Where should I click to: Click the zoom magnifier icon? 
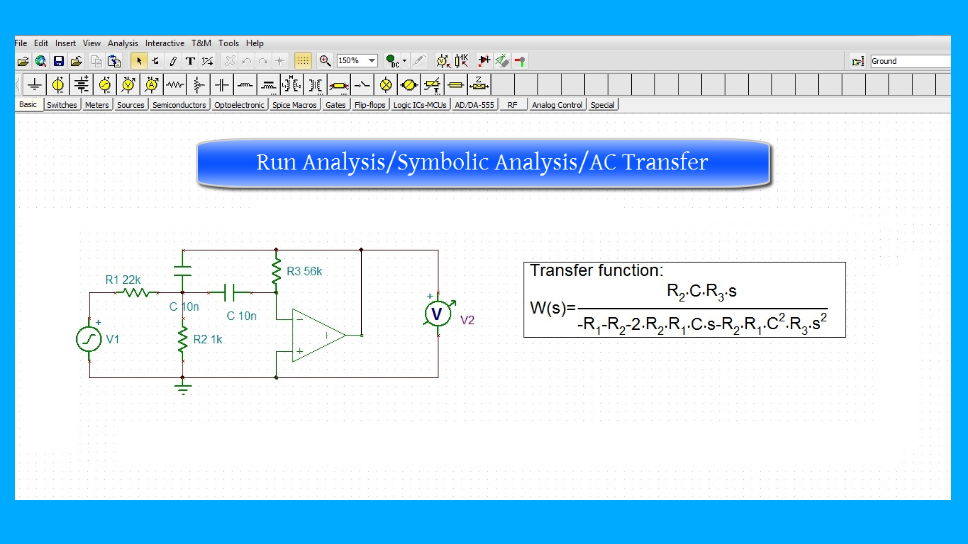point(325,61)
